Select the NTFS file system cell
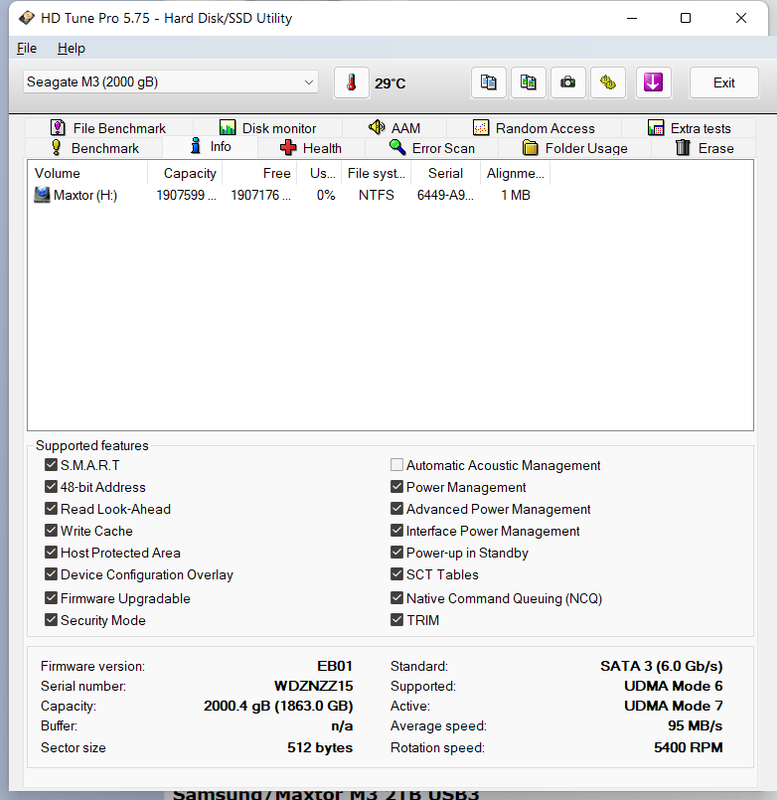 pos(376,195)
